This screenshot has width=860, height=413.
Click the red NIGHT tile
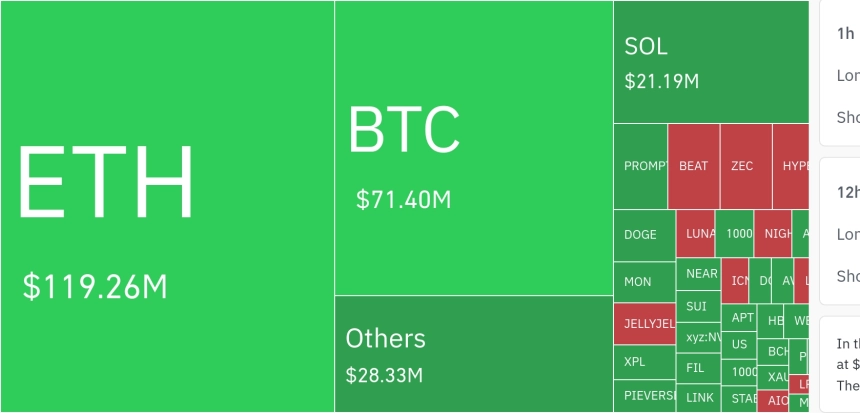(772, 234)
